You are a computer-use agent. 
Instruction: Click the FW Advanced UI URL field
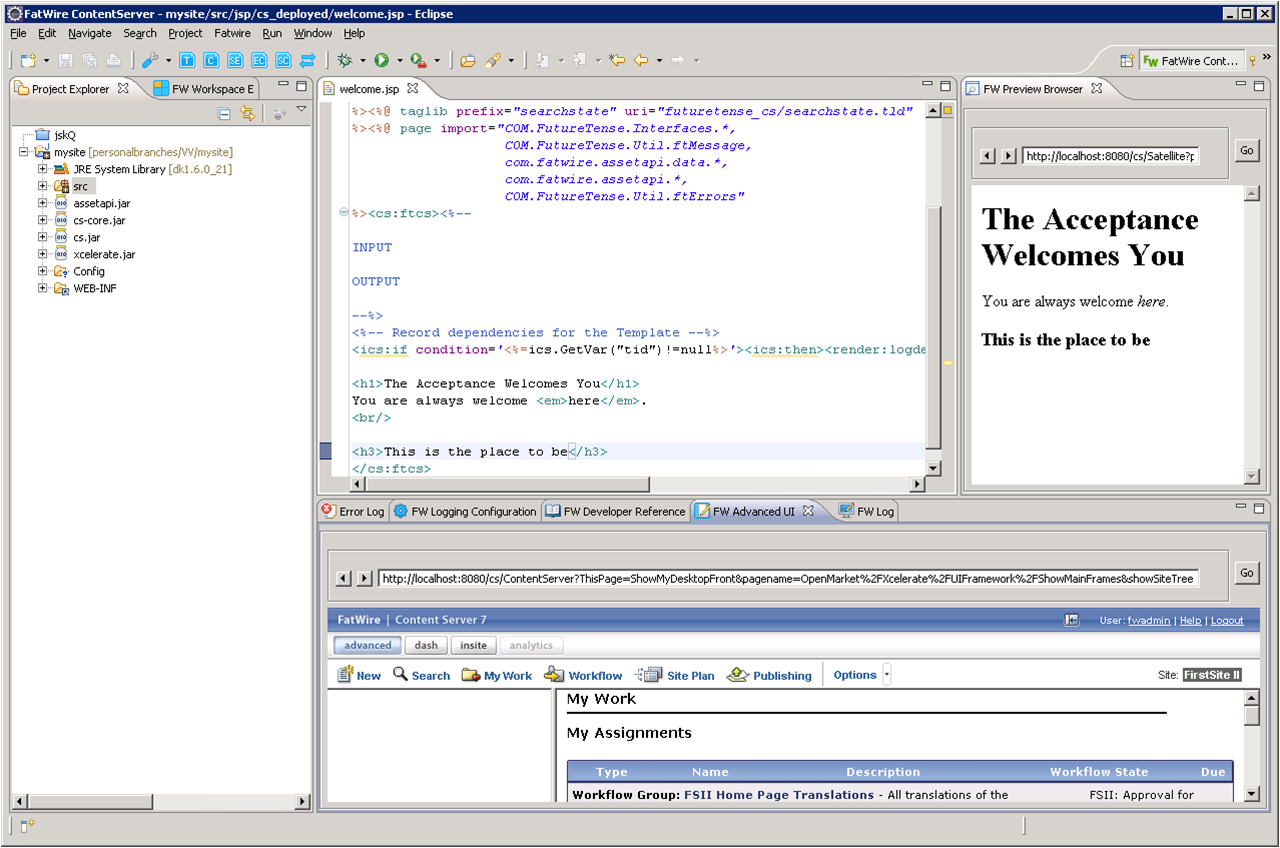787,578
